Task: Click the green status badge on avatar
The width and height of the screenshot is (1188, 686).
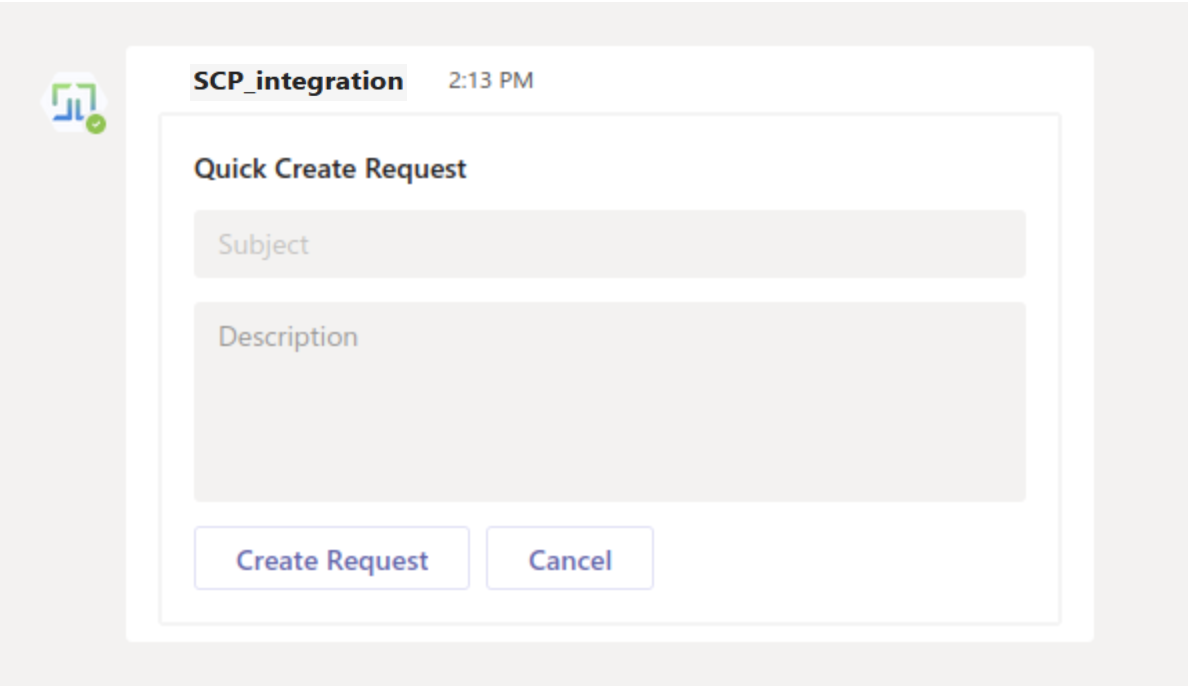Action: (x=96, y=124)
